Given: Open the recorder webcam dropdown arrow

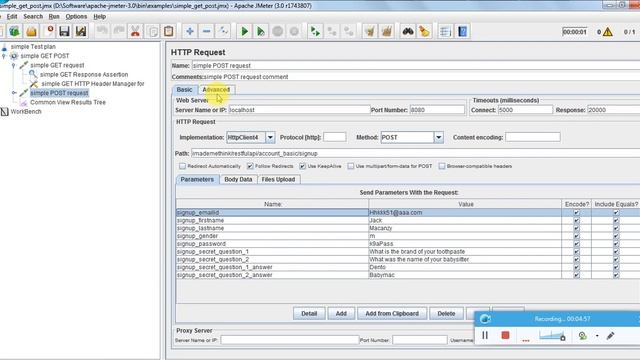Looking at the screenshot, I should point(597,336).
